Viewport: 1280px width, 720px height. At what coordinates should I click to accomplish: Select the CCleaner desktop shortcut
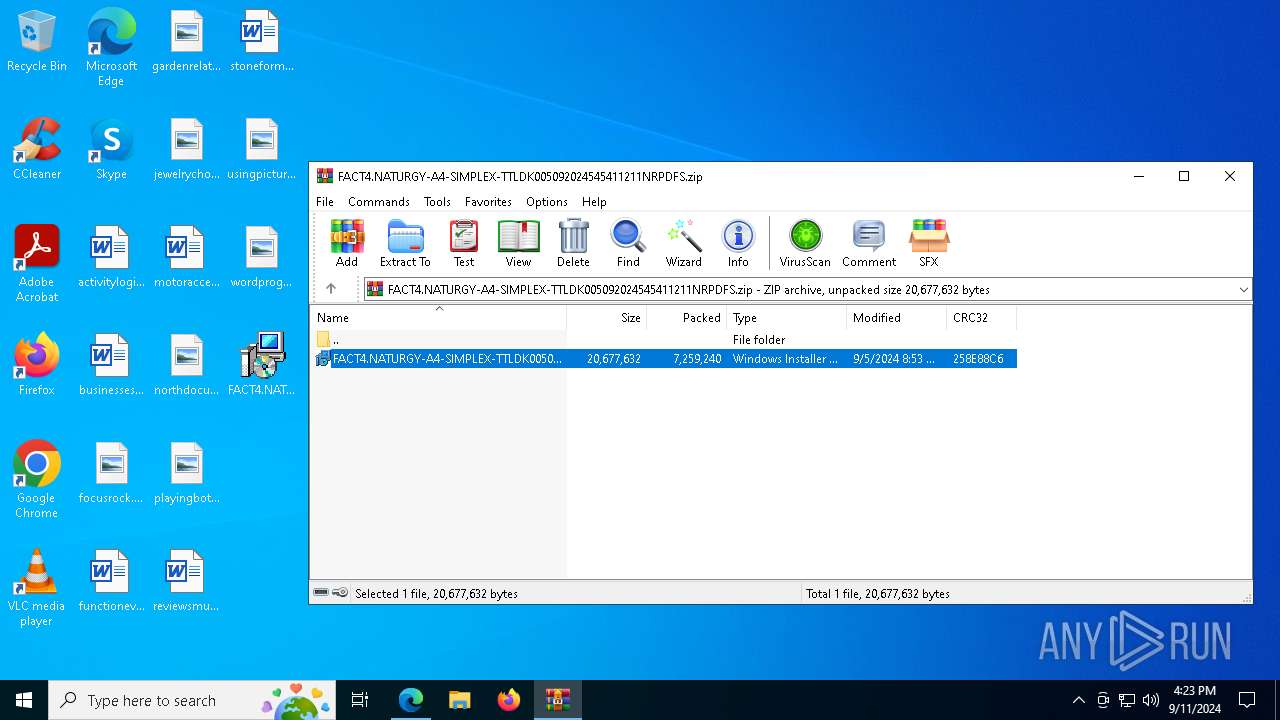[37, 149]
